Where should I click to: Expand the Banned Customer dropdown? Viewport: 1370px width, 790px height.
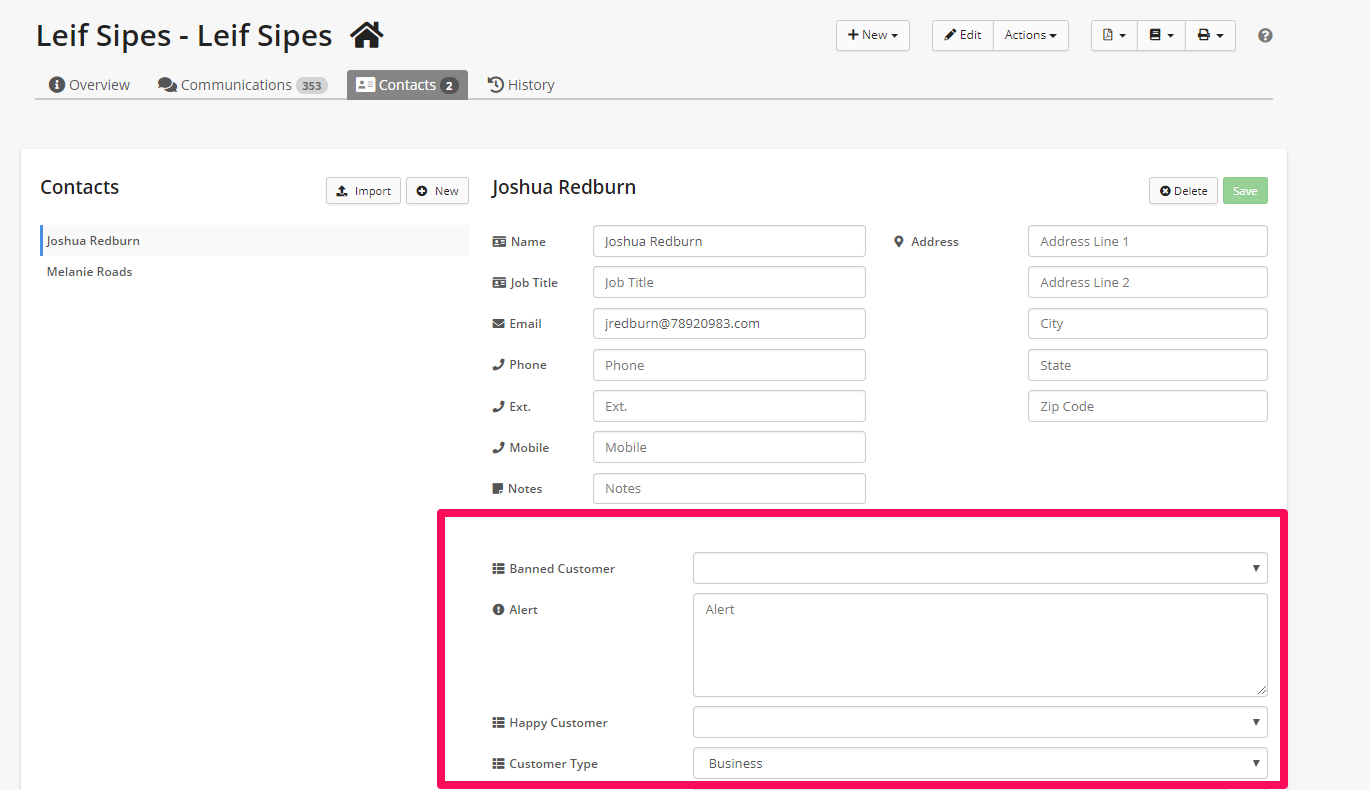point(979,568)
